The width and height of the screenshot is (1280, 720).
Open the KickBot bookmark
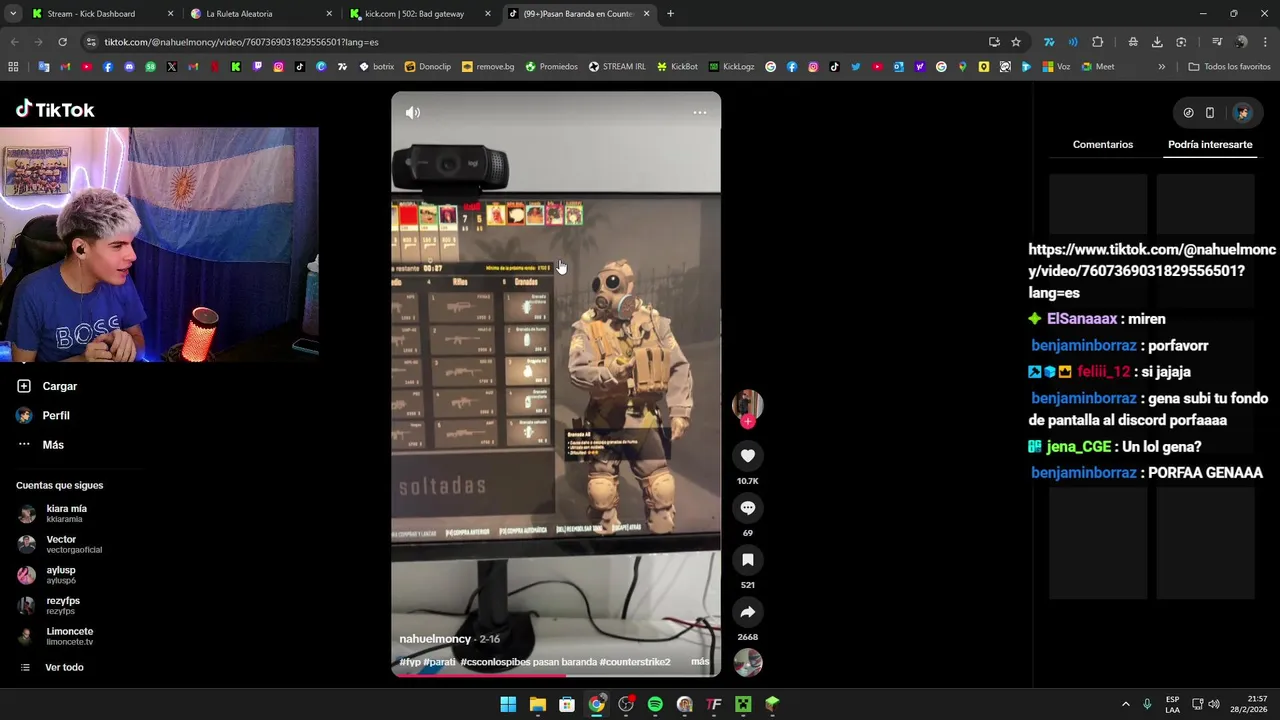[677, 67]
